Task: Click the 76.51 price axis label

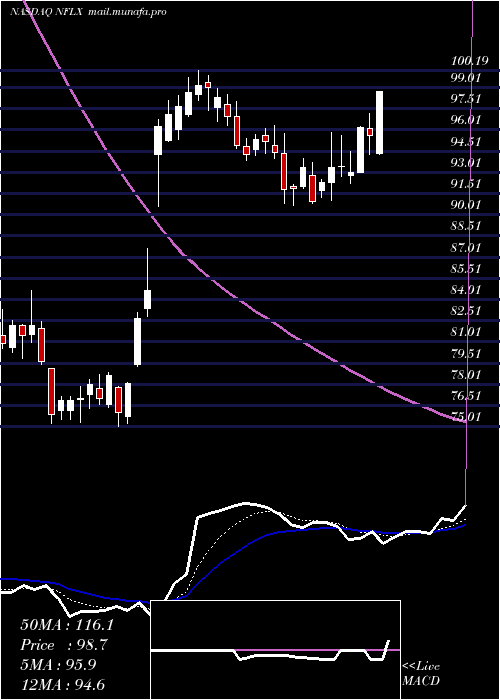Action: [x=467, y=396]
